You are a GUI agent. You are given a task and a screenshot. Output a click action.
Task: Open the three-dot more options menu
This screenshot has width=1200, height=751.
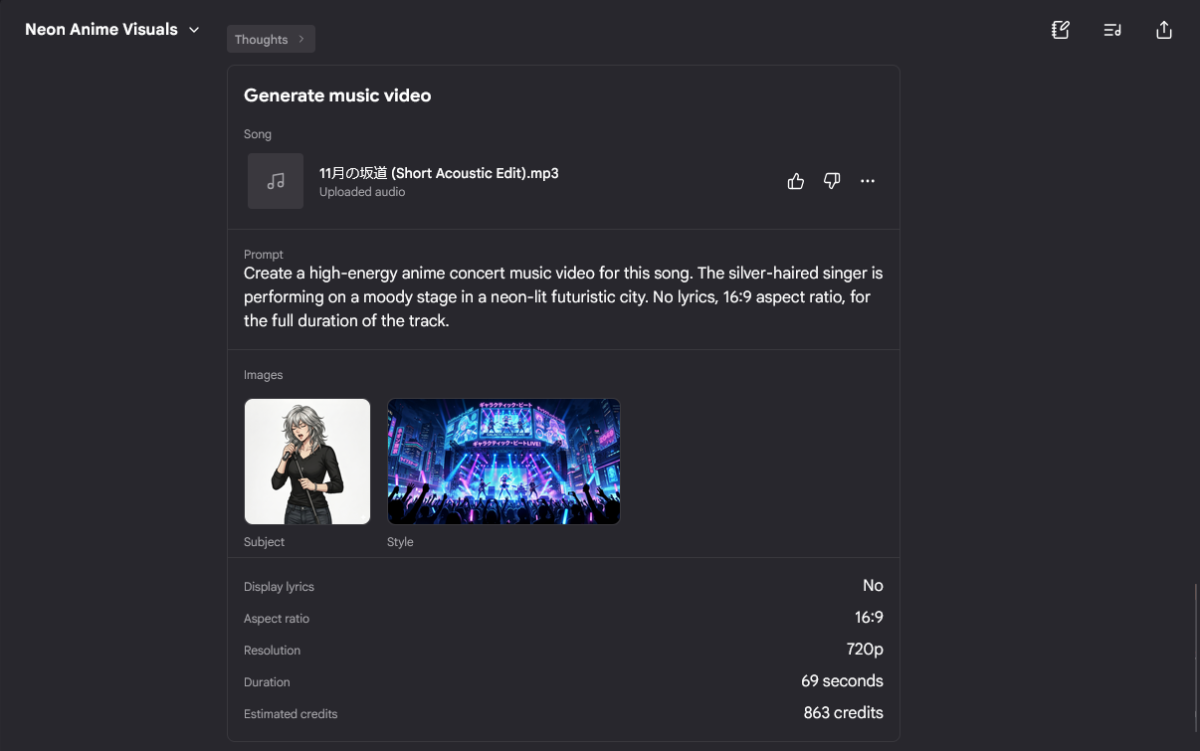[x=868, y=181]
